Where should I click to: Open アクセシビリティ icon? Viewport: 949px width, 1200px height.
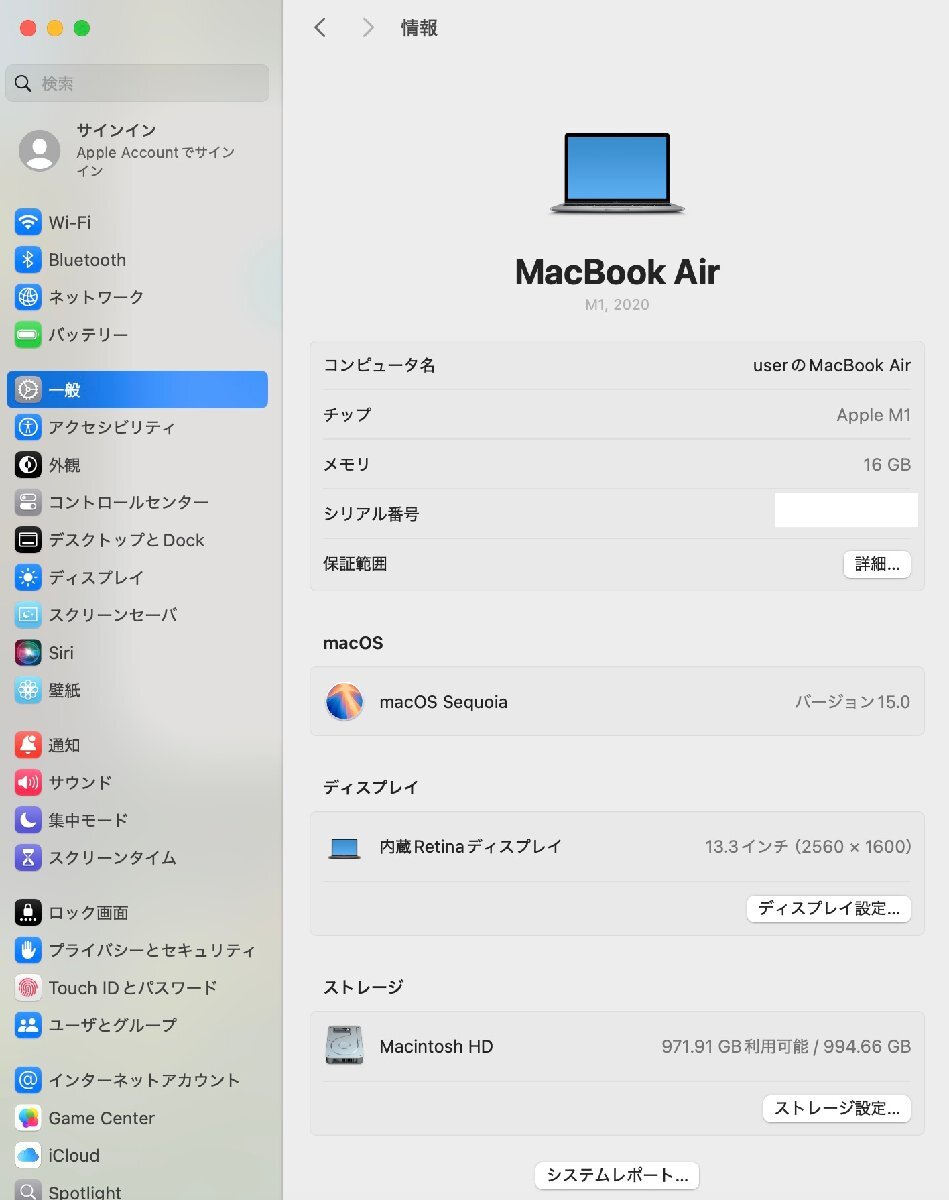point(28,427)
